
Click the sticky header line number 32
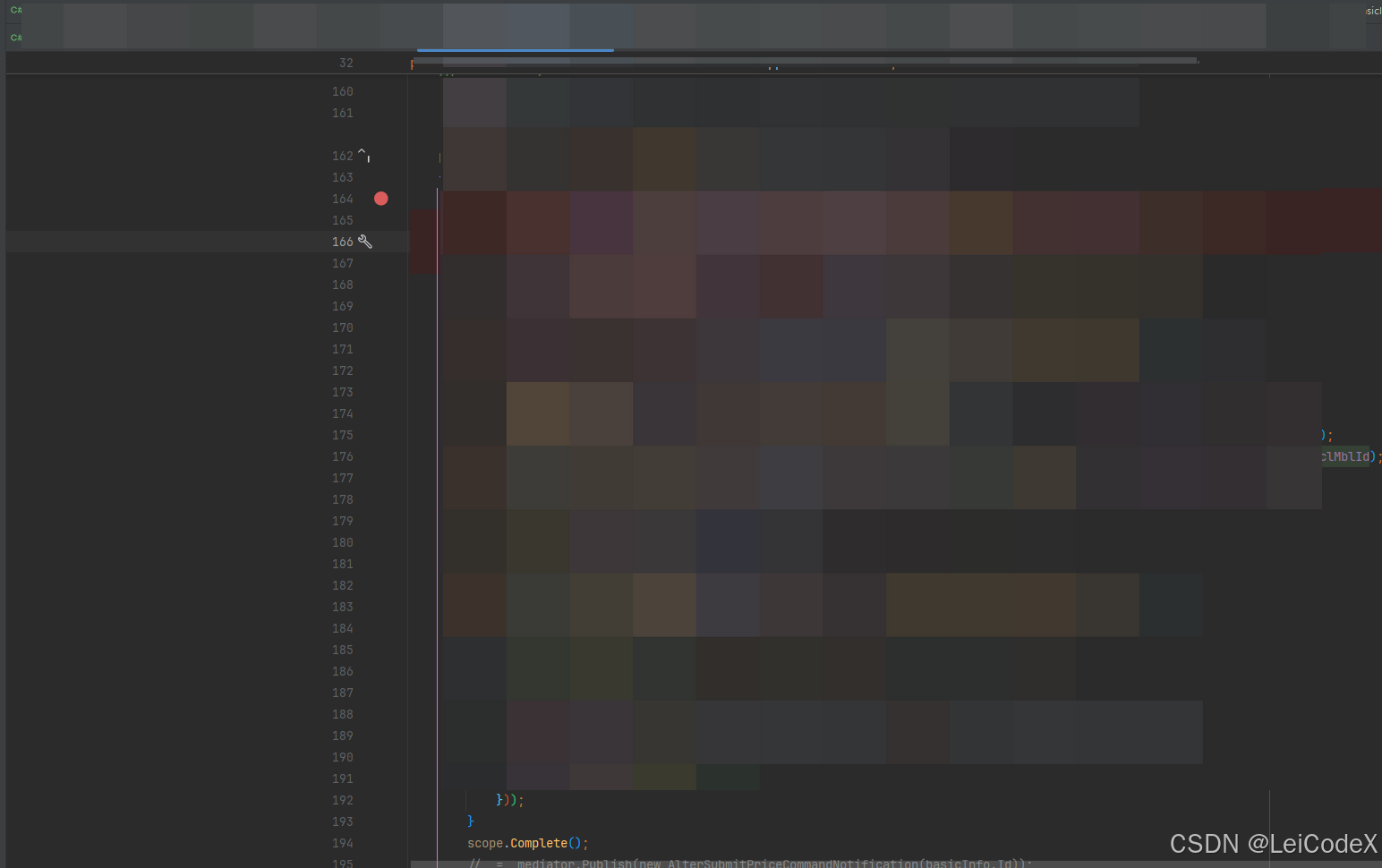346,63
